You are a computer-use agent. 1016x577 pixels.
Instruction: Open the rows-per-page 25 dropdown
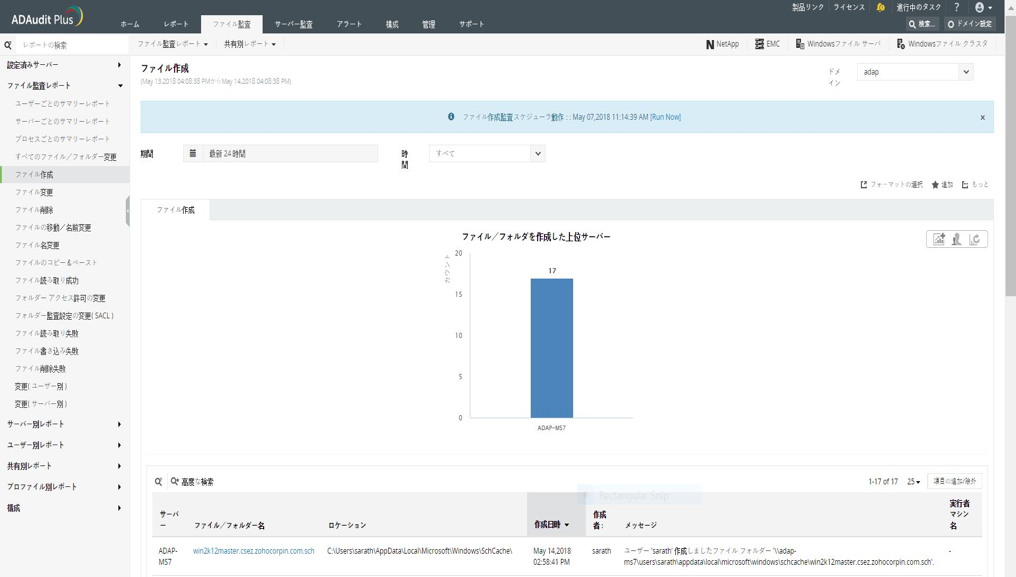pyautogui.click(x=913, y=482)
